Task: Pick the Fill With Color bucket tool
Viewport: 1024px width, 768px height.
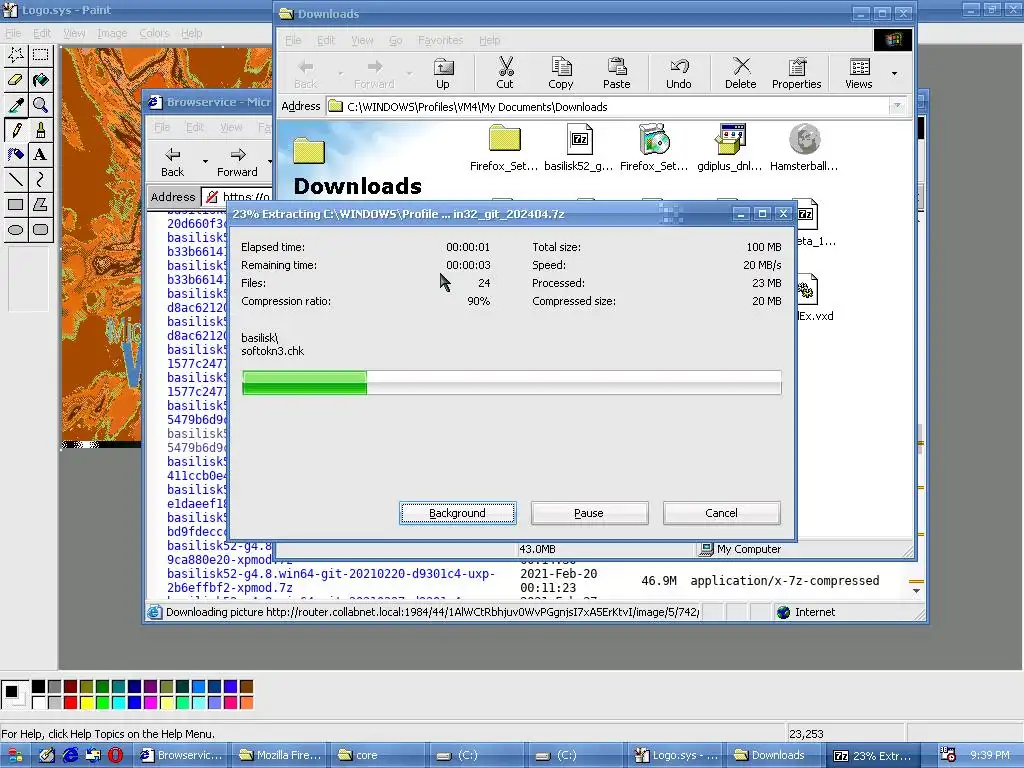Action: [40, 80]
